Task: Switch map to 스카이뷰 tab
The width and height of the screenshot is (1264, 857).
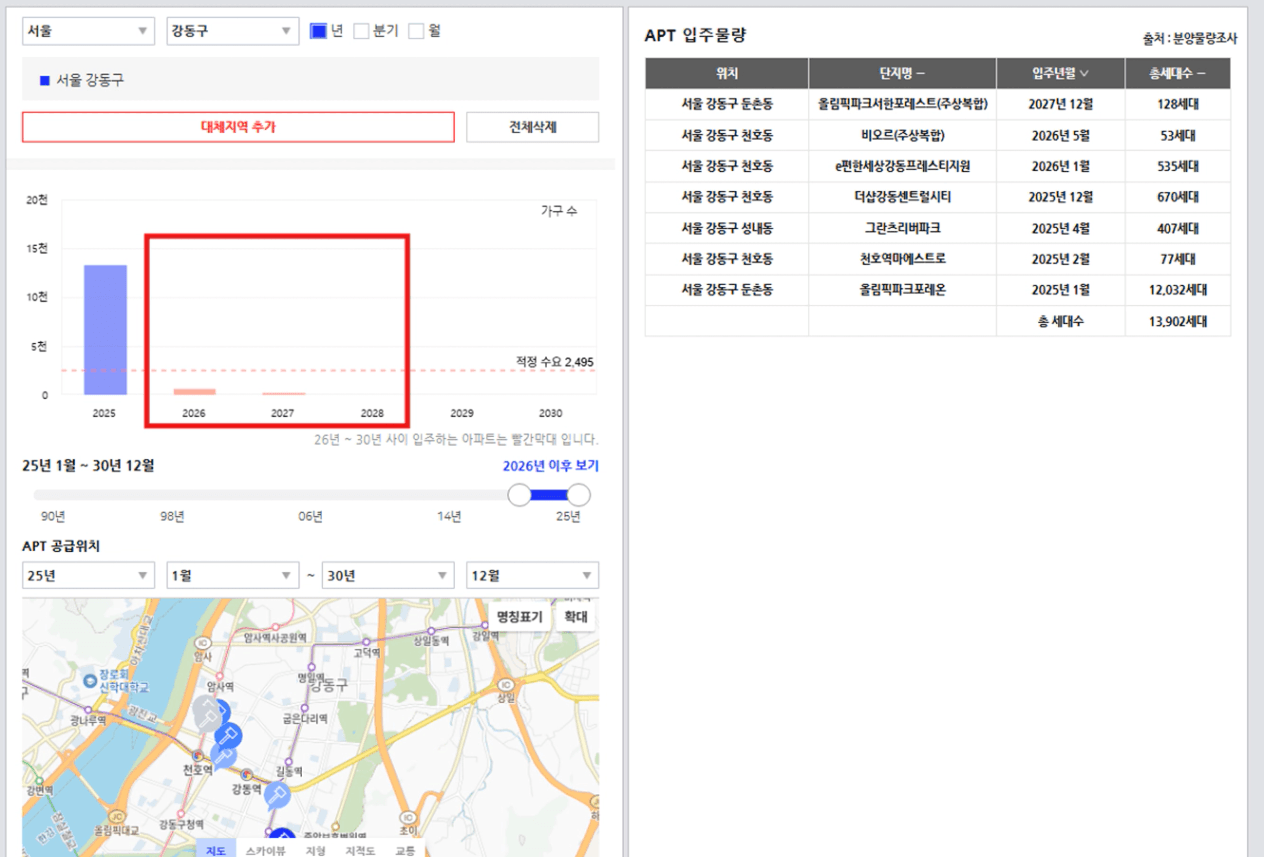Action: pyautogui.click(x=266, y=850)
